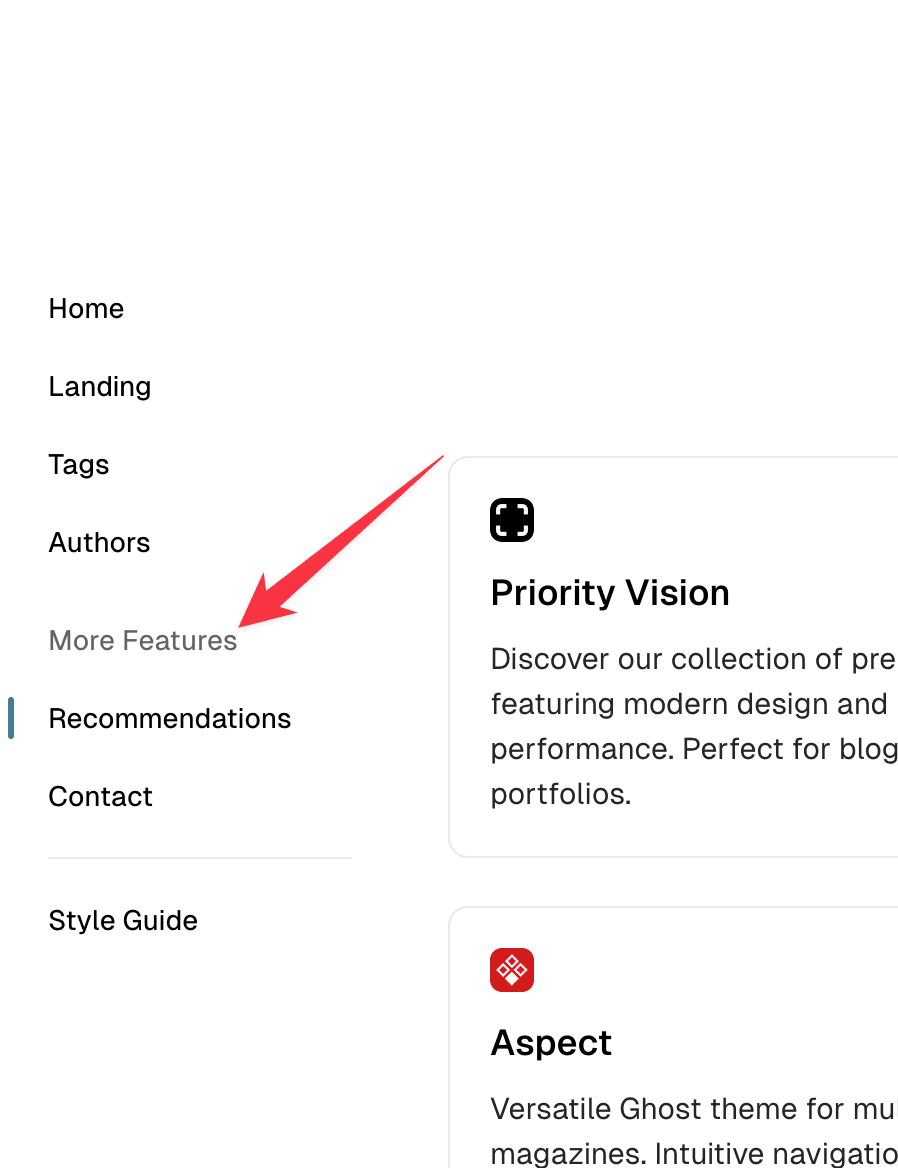898x1168 pixels.
Task: Switch to the Home page
Action: click(86, 308)
